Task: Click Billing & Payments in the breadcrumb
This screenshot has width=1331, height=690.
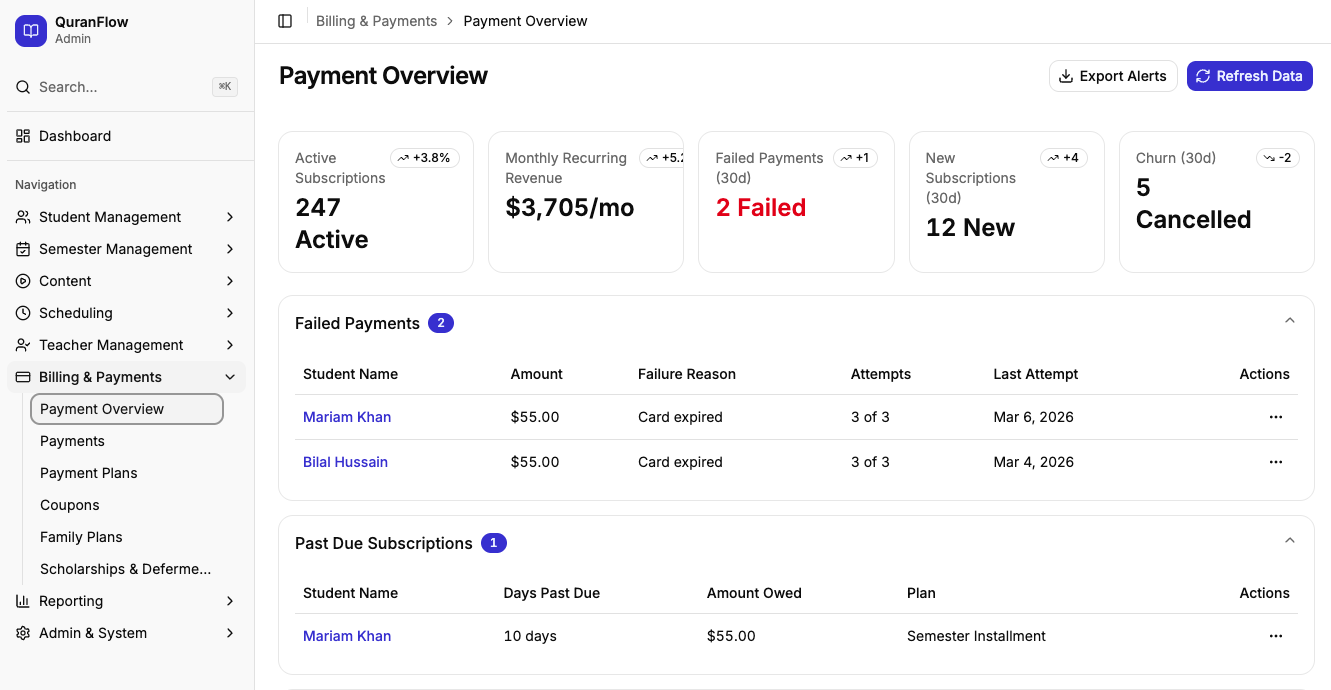Action: (x=376, y=20)
